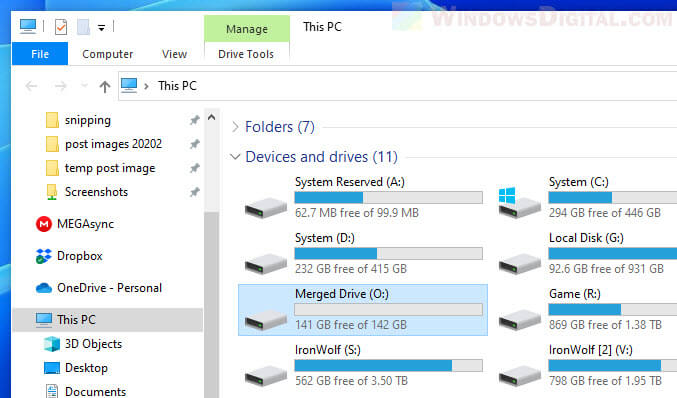677x398 pixels.
Task: Open the File menu tab
Action: point(40,54)
